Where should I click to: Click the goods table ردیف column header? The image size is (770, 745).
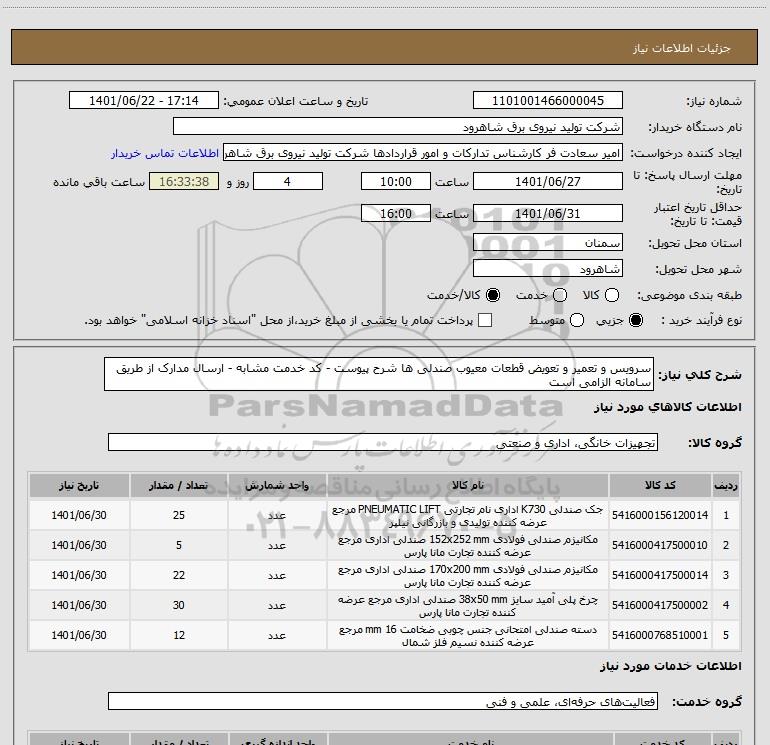click(726, 485)
